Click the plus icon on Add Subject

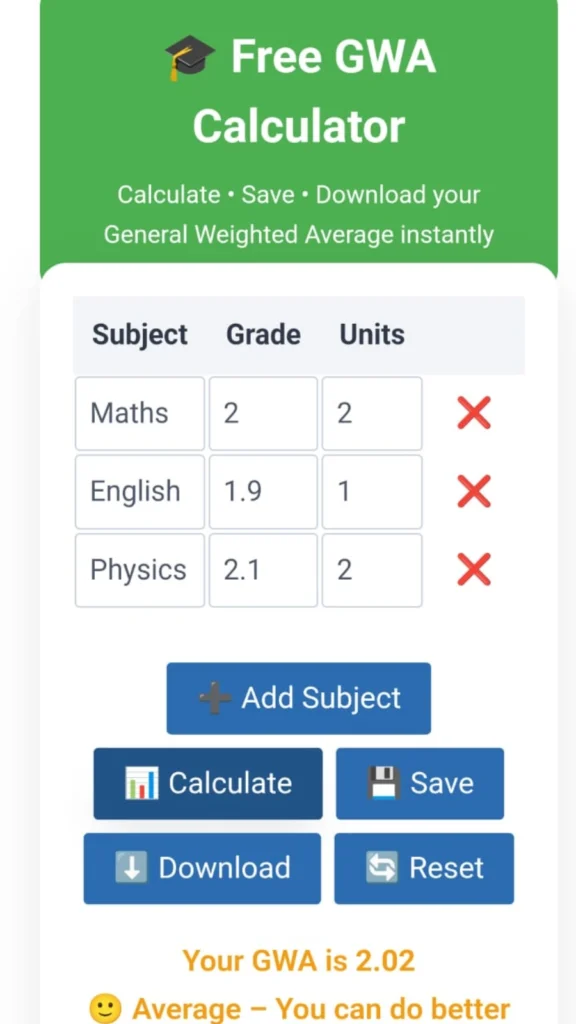pyautogui.click(x=217, y=697)
